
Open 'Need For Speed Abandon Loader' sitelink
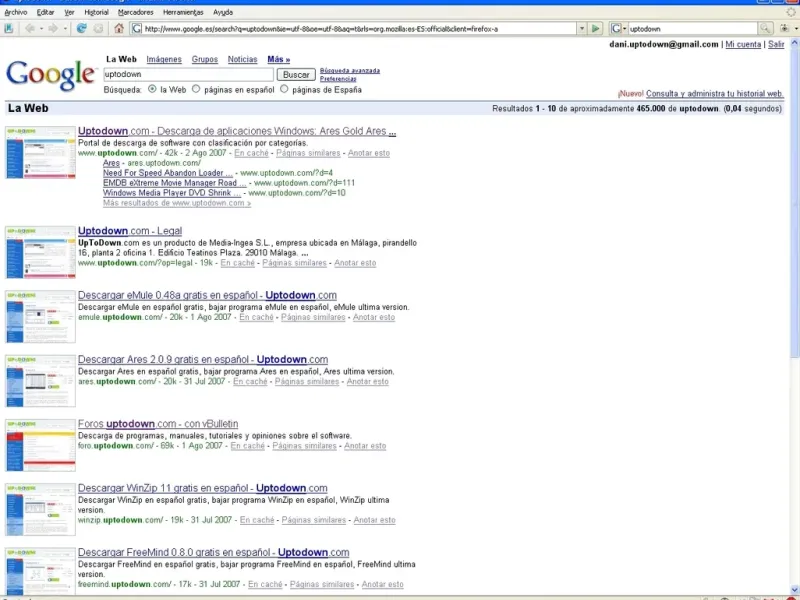[168, 173]
